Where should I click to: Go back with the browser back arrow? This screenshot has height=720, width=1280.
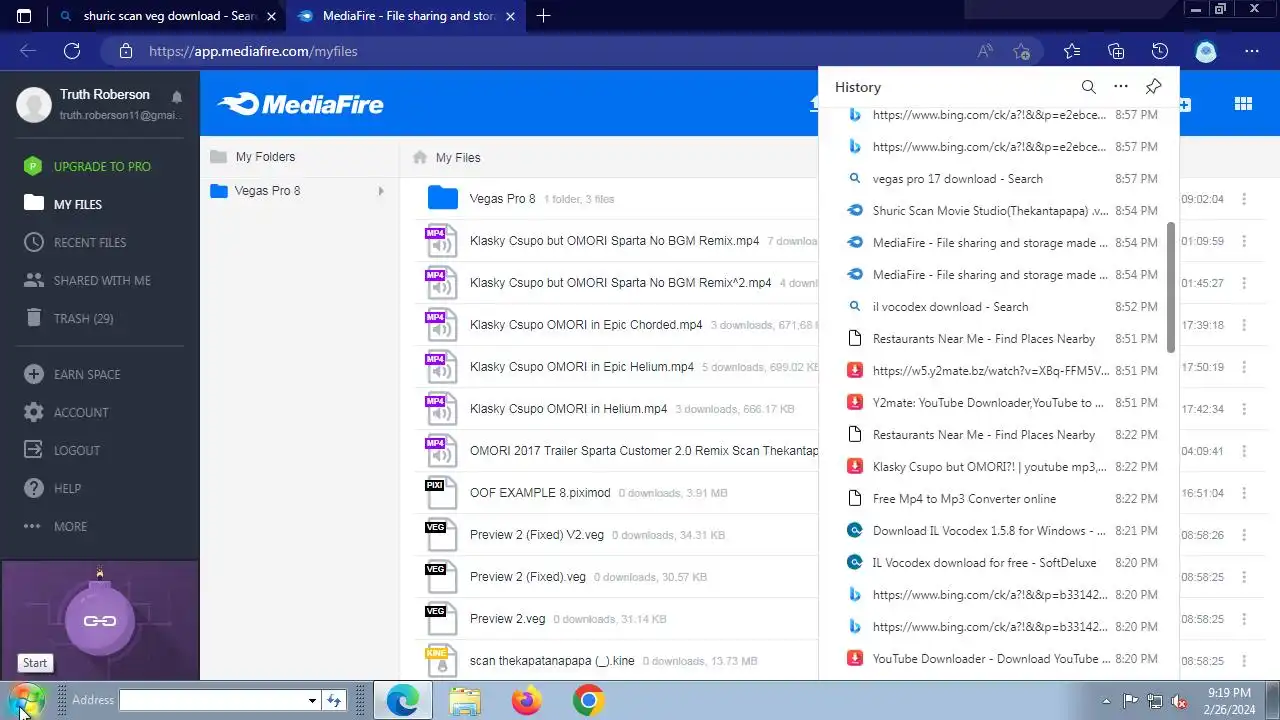(28, 51)
